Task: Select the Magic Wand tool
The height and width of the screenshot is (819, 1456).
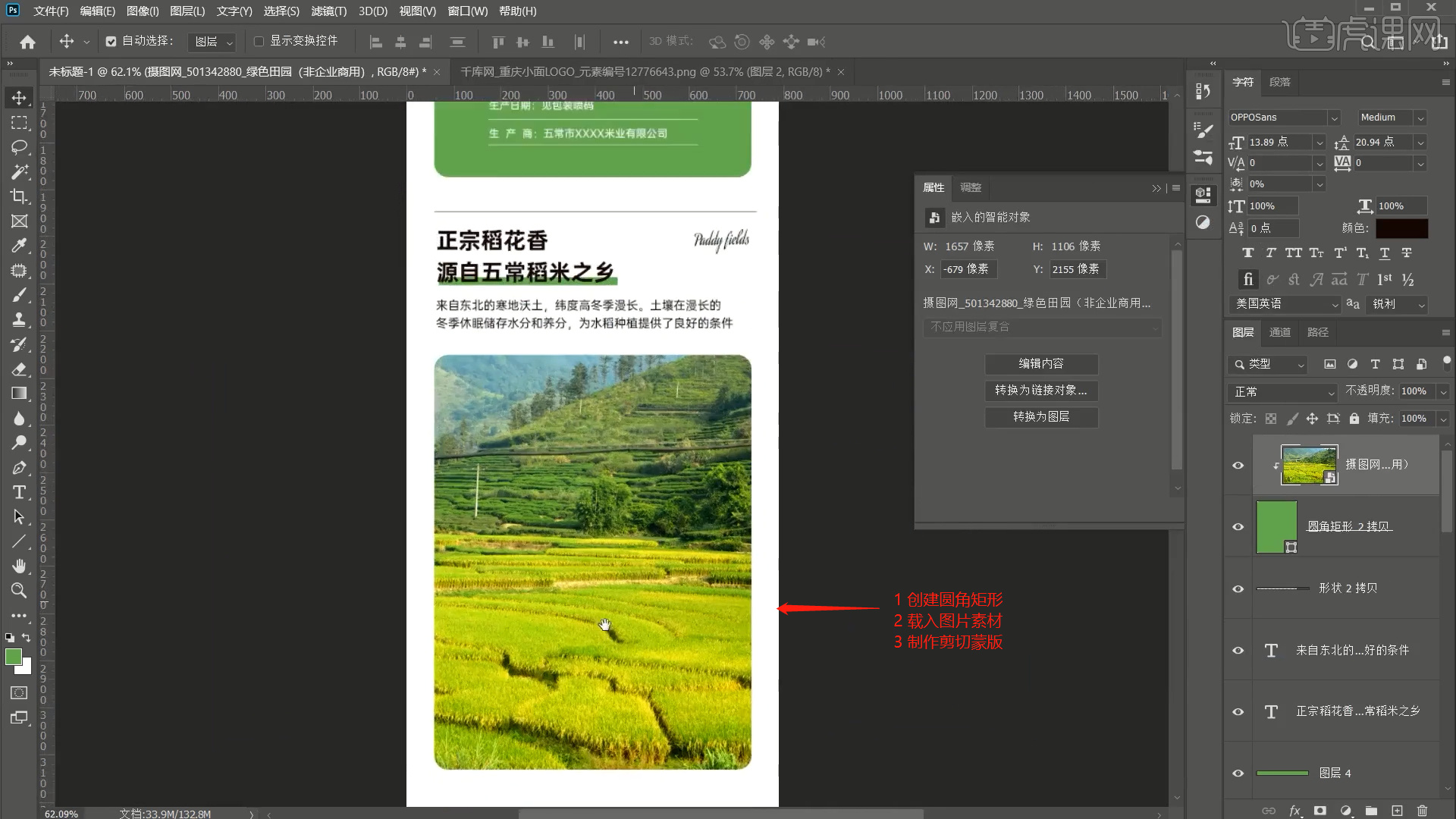Action: pos(19,171)
